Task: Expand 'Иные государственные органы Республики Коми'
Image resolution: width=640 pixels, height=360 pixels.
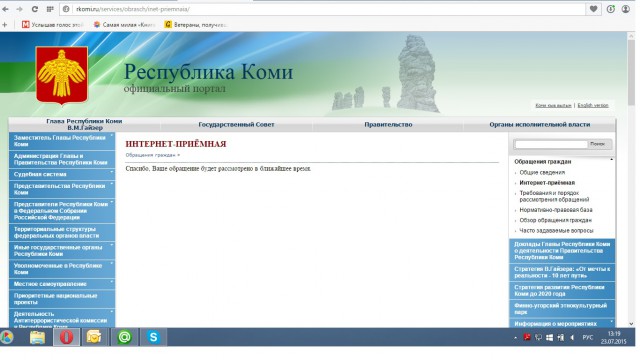Action: pyautogui.click(x=62, y=251)
